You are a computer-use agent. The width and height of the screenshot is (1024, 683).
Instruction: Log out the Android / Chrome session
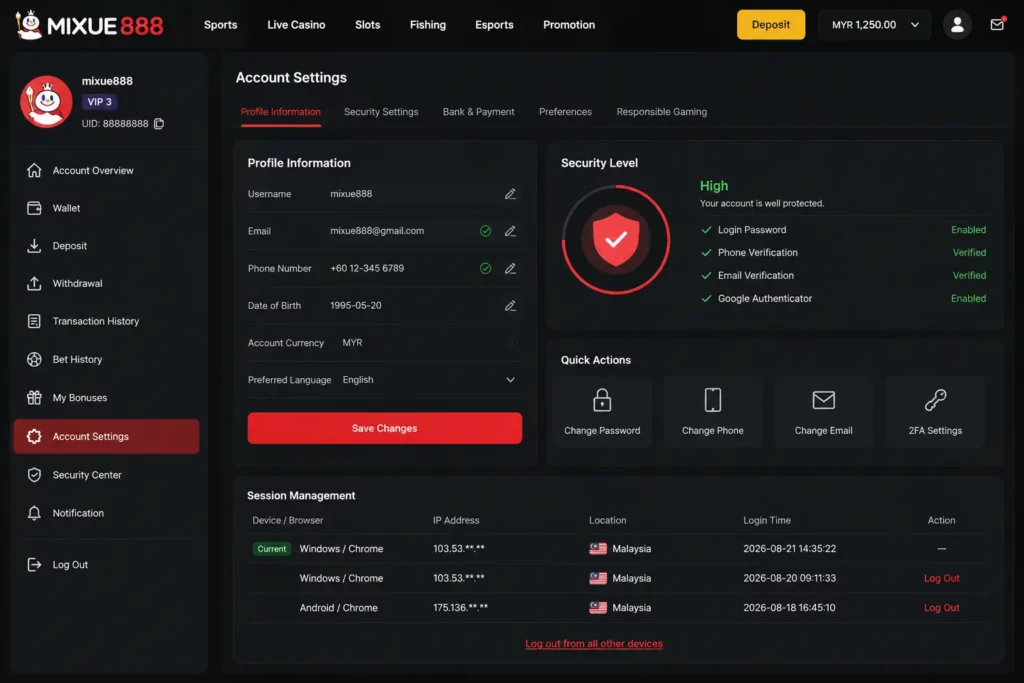click(941, 608)
